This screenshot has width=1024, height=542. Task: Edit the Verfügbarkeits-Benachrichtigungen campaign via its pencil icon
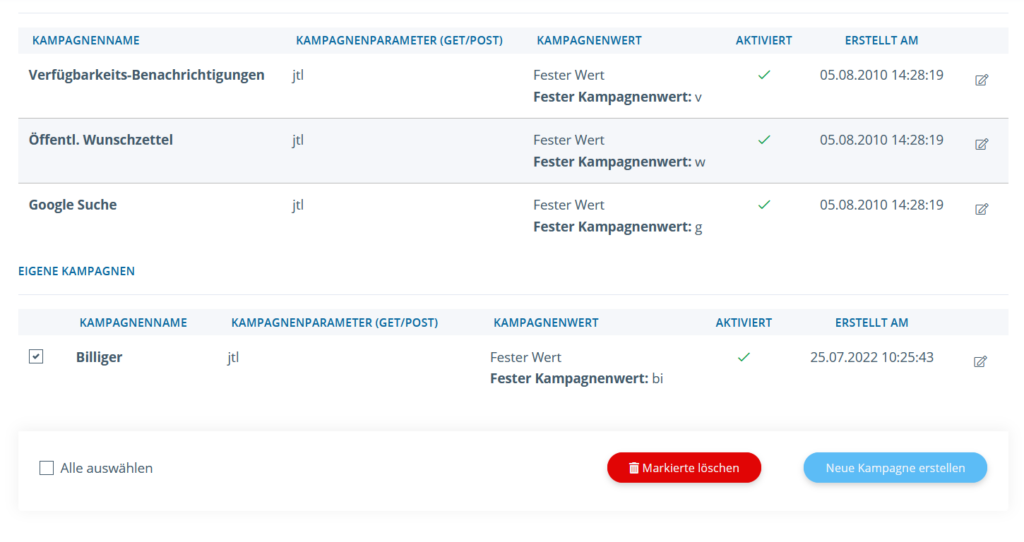[x=981, y=80]
